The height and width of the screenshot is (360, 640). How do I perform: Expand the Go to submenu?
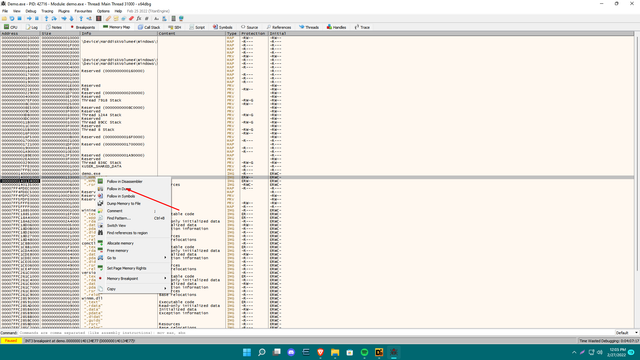pos(133,258)
